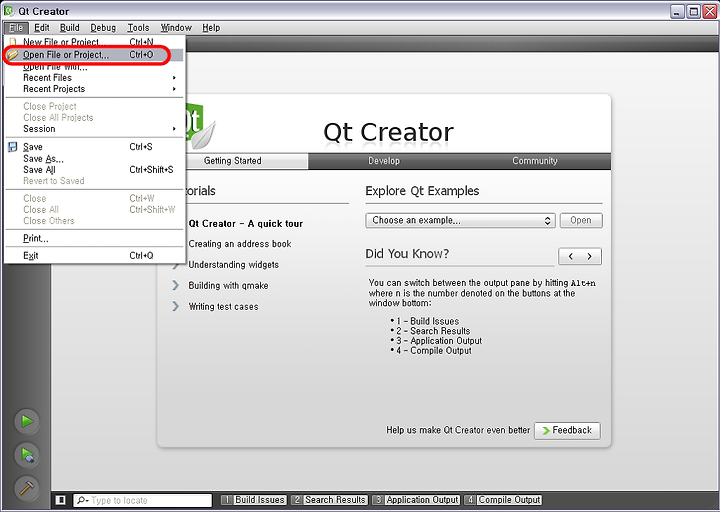Open the Build menu
720x512 pixels.
70,28
